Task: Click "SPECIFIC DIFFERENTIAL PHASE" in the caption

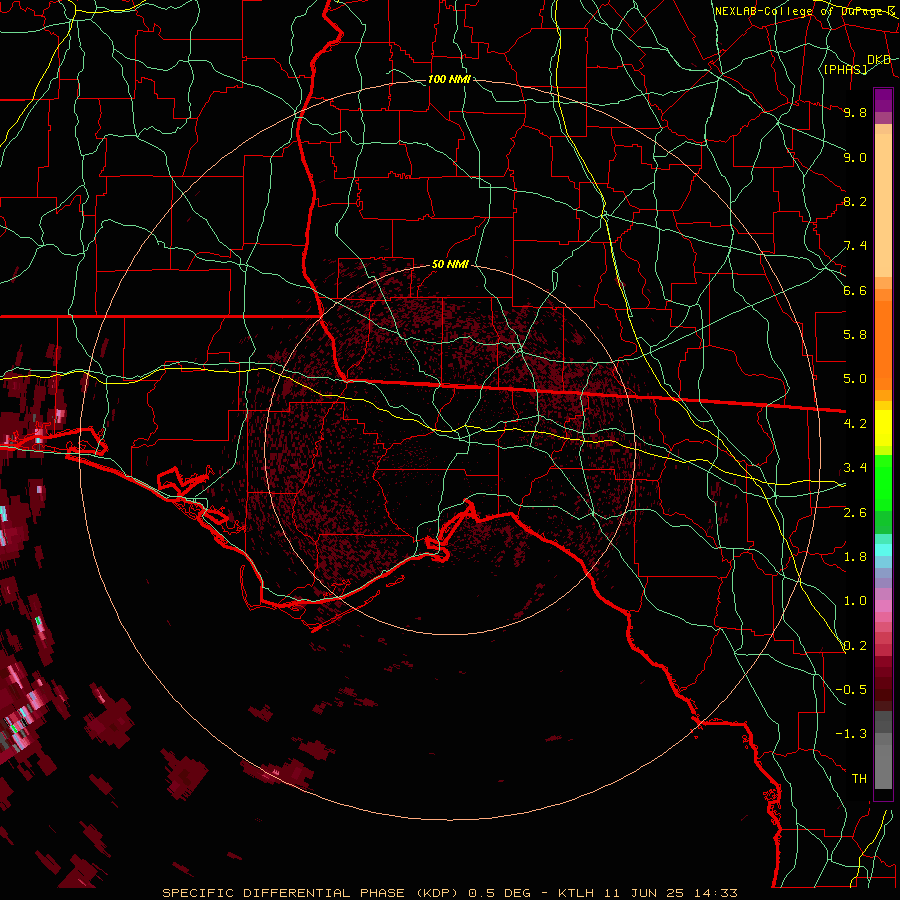Action: tap(285, 893)
